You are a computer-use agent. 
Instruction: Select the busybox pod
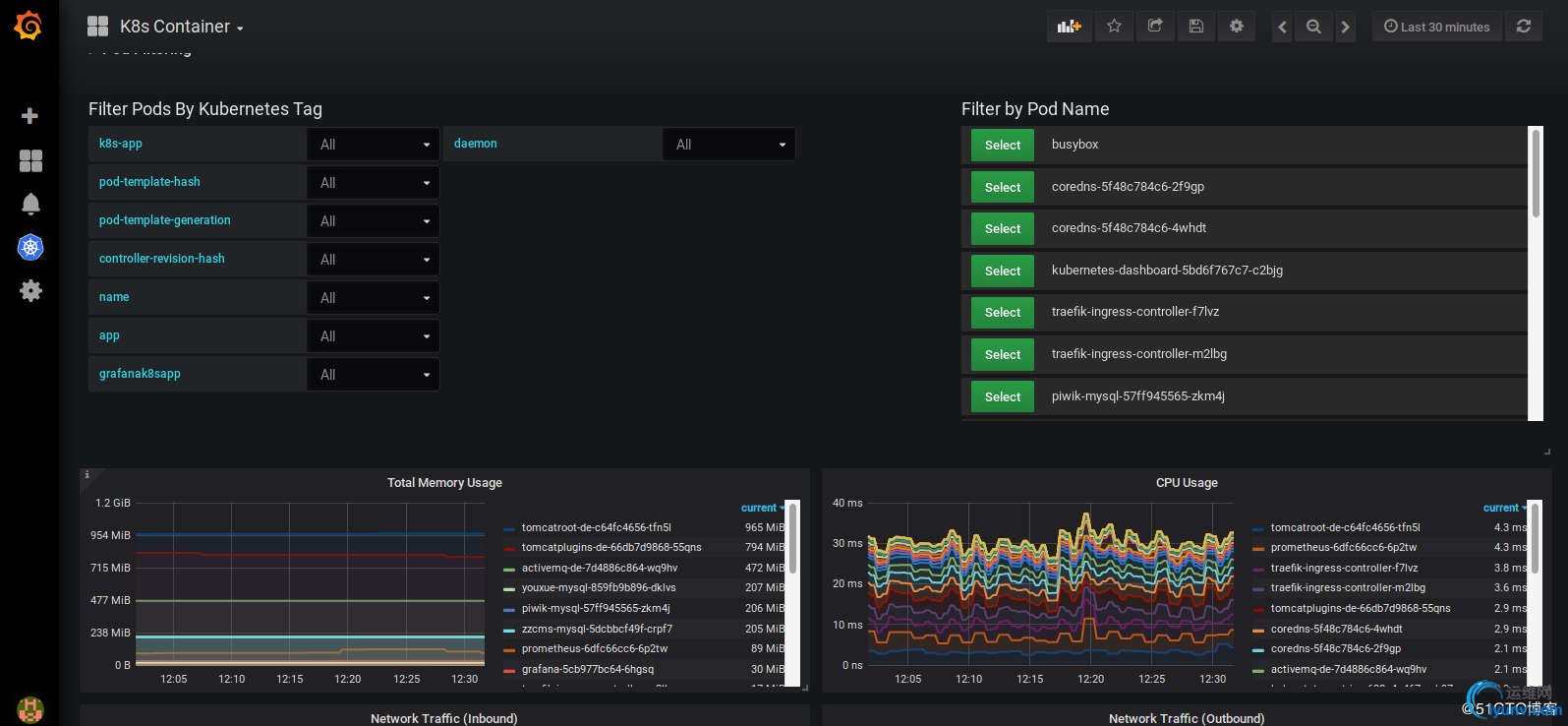tap(1003, 145)
